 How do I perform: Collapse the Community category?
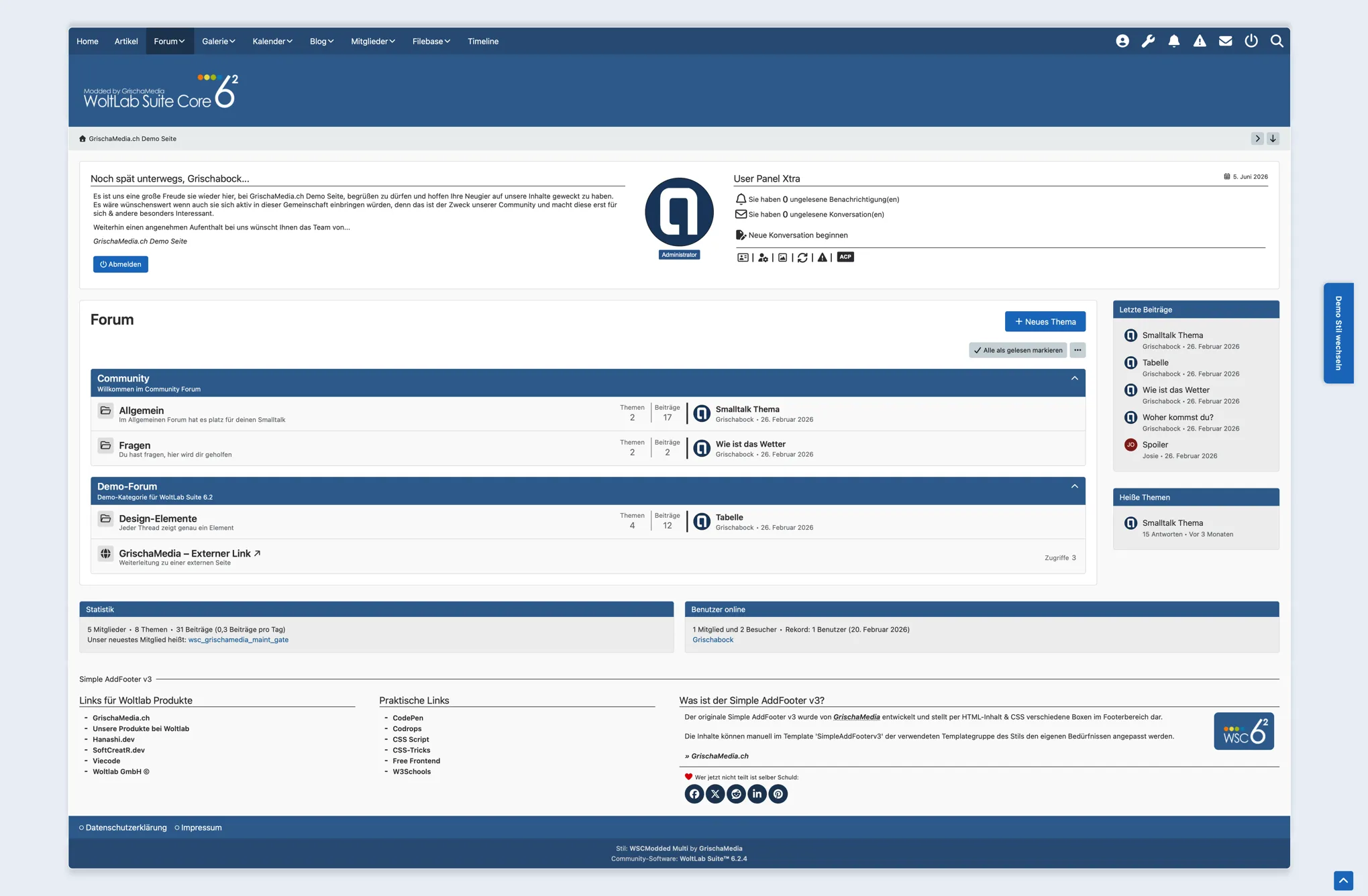(x=1075, y=378)
